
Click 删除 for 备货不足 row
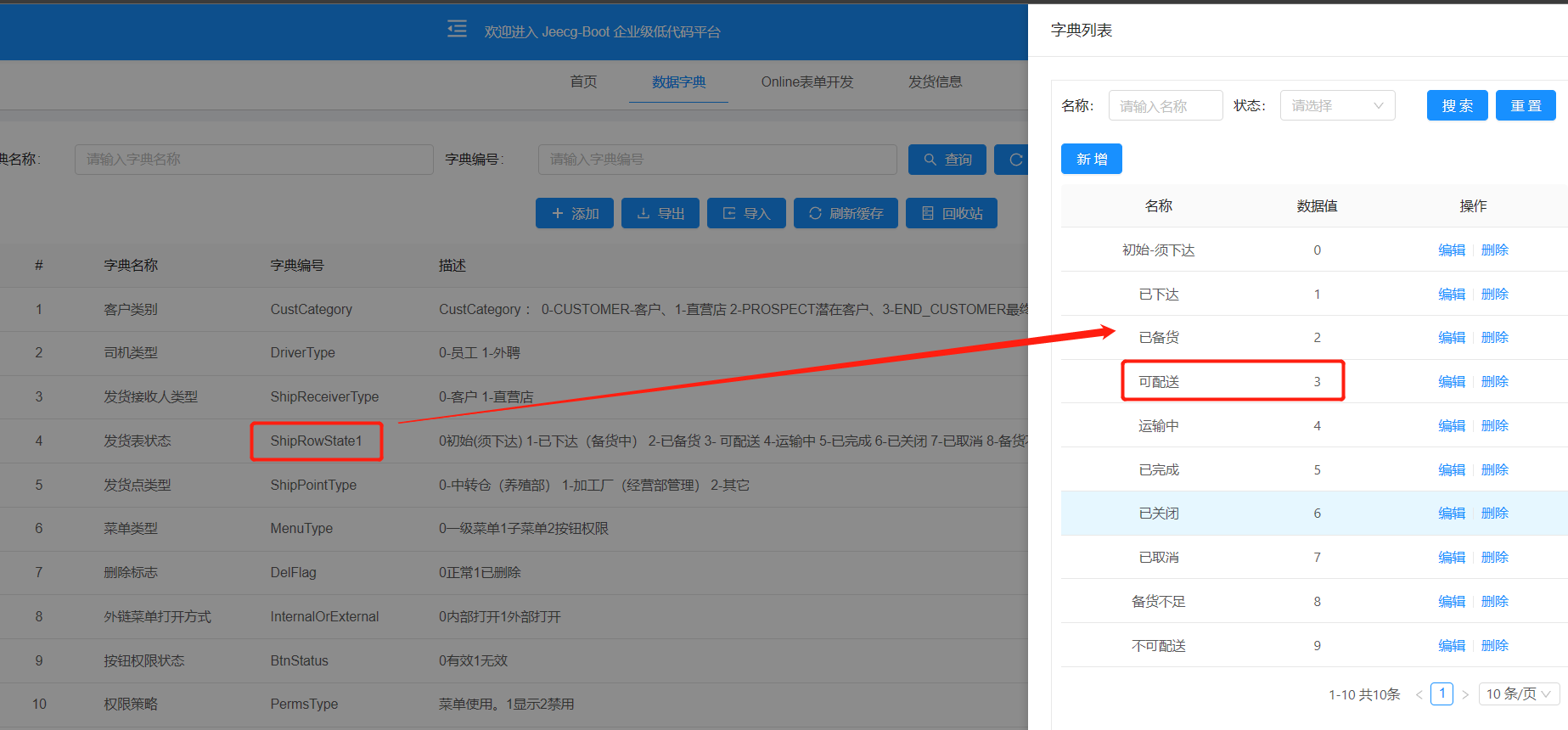[x=1495, y=601]
